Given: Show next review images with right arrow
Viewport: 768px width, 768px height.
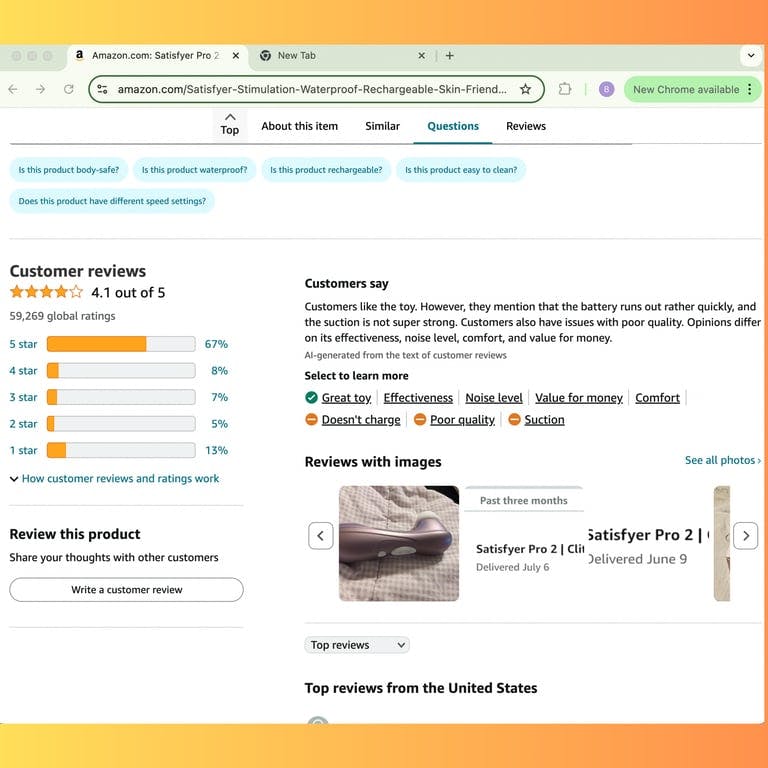Looking at the screenshot, I should click(745, 536).
